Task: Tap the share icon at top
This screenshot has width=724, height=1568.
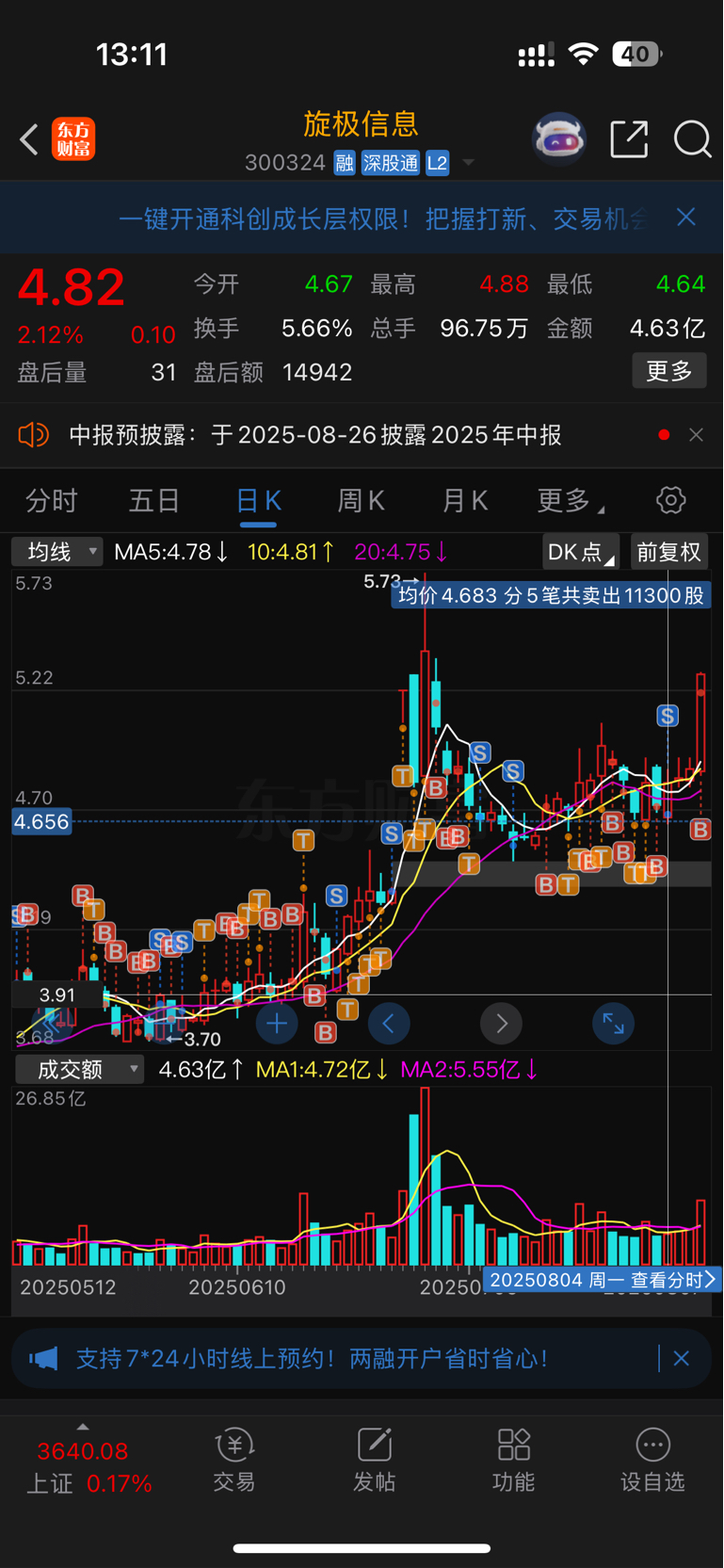Action: tap(629, 138)
